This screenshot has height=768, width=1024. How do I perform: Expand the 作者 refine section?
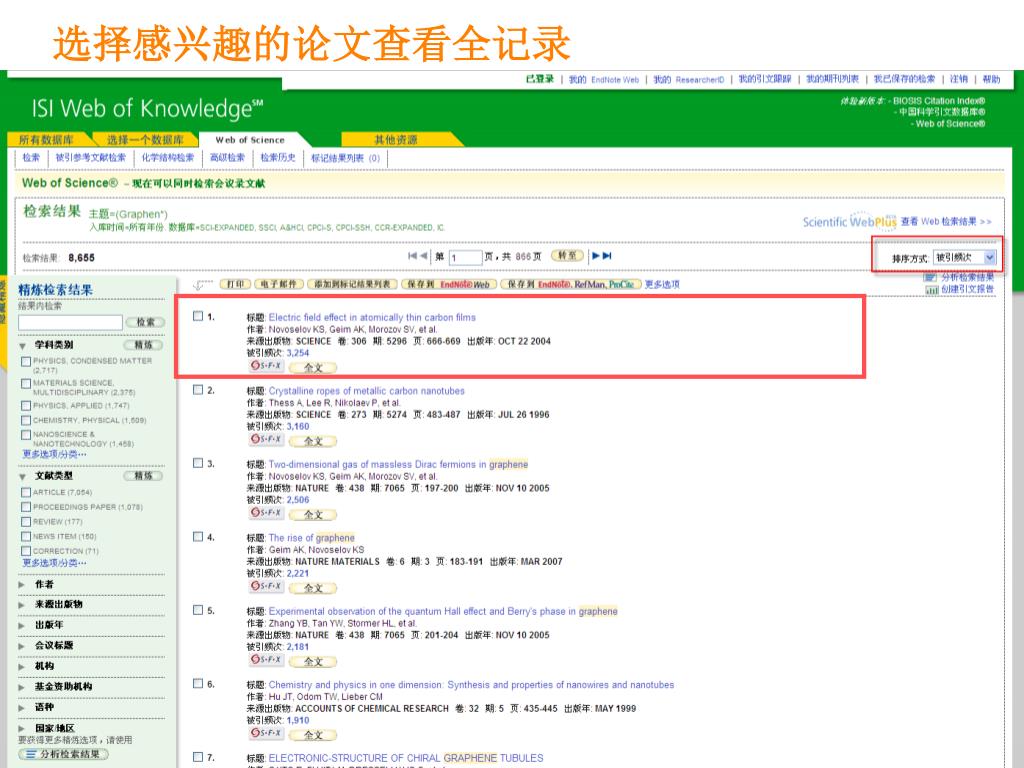(x=22, y=585)
